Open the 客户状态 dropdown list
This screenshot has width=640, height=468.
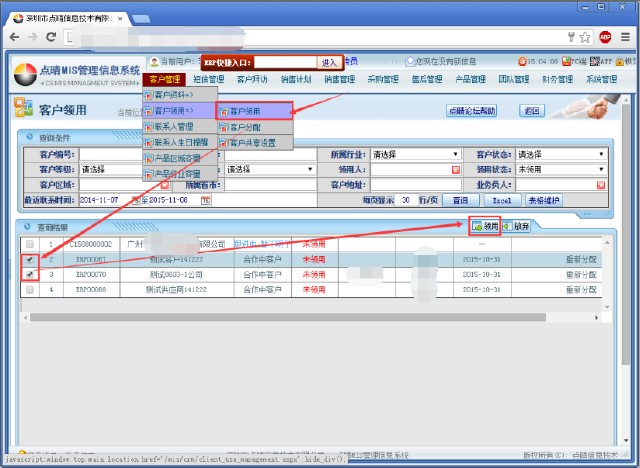601,155
